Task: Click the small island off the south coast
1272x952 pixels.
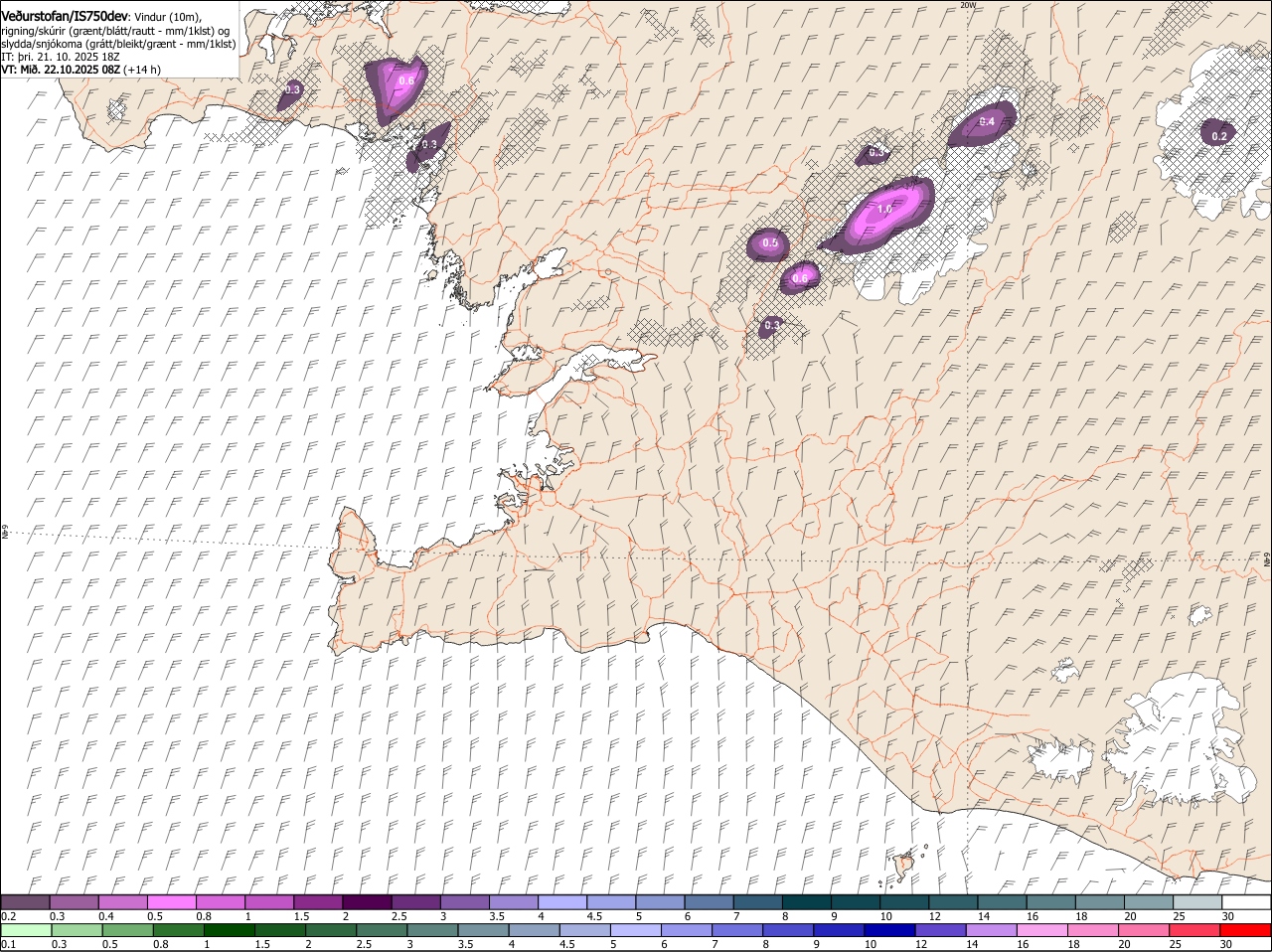Action: pos(905,865)
